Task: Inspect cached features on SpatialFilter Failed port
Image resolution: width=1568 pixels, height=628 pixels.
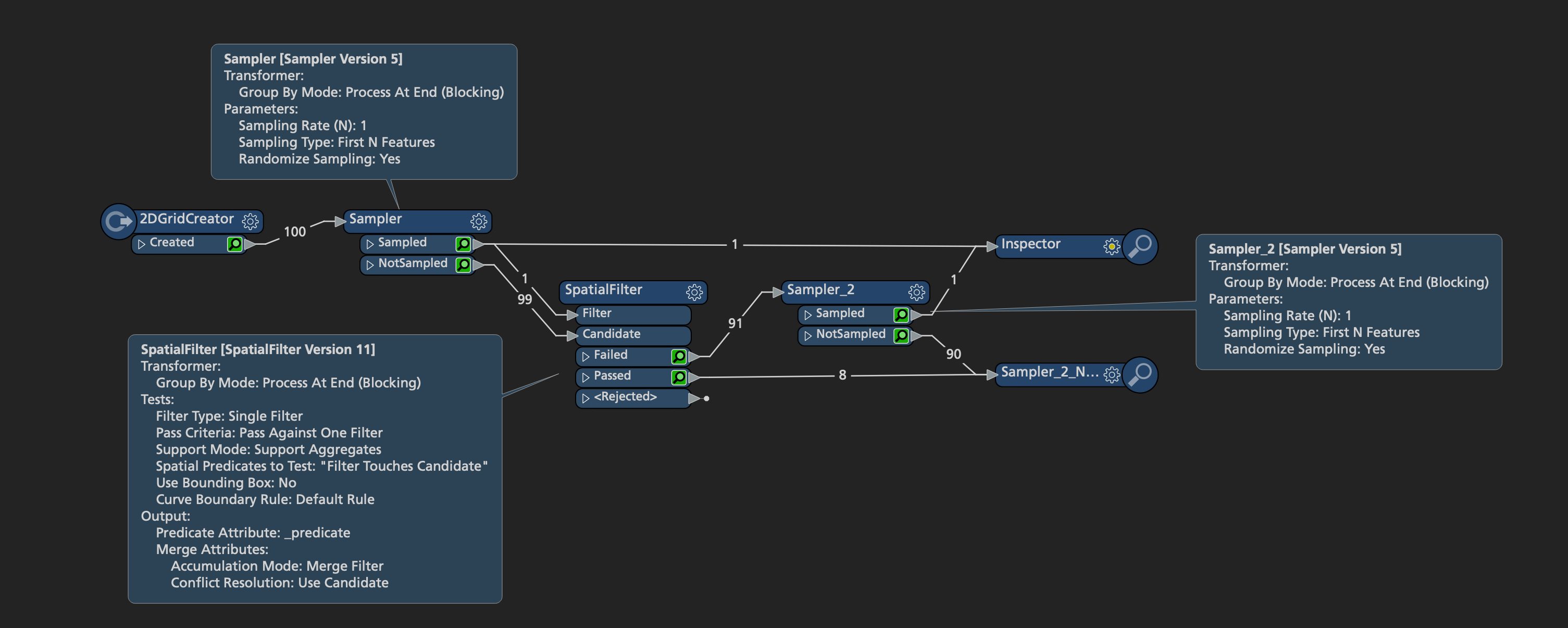Action: 678,356
